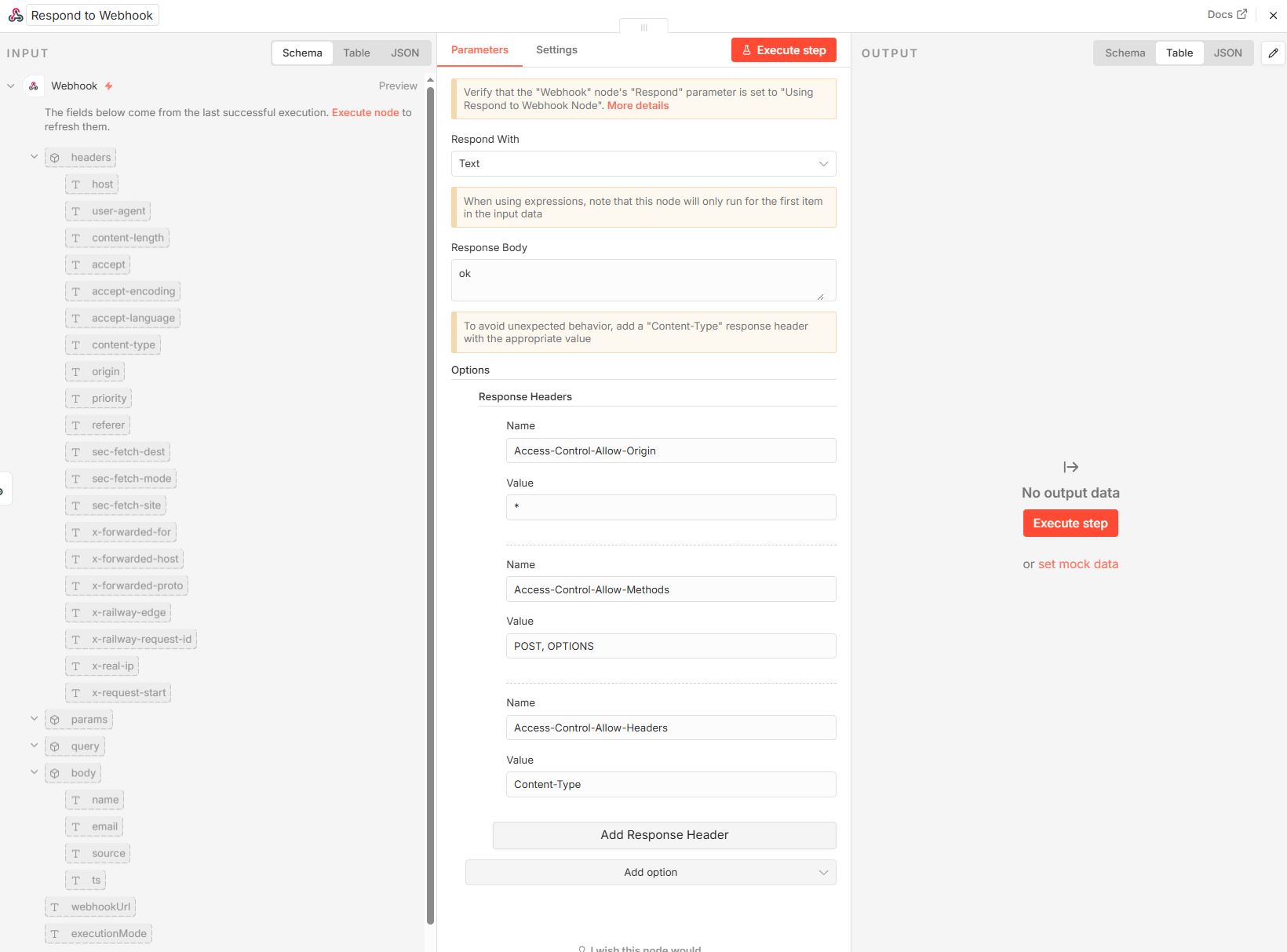Viewport: 1287px width, 952px height.
Task: Open the Settings tab
Action: pyautogui.click(x=556, y=50)
